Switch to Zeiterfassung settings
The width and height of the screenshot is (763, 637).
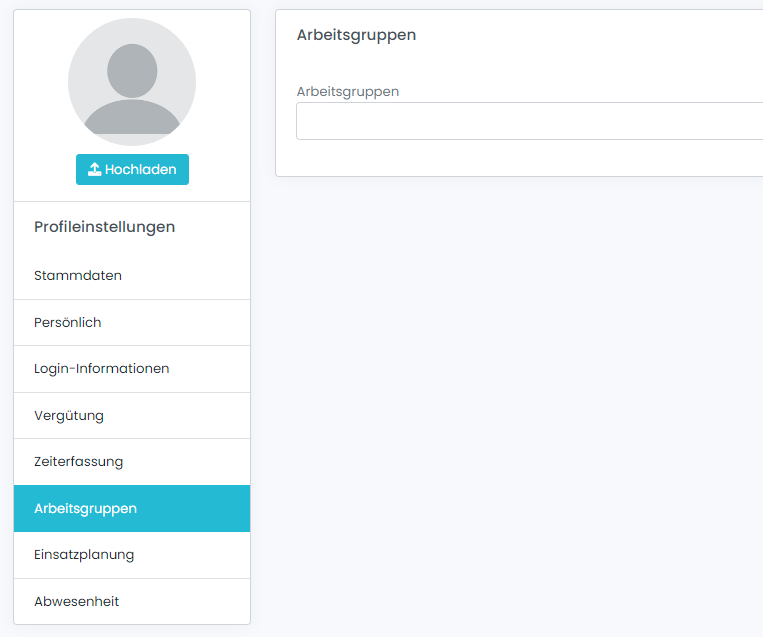point(78,462)
